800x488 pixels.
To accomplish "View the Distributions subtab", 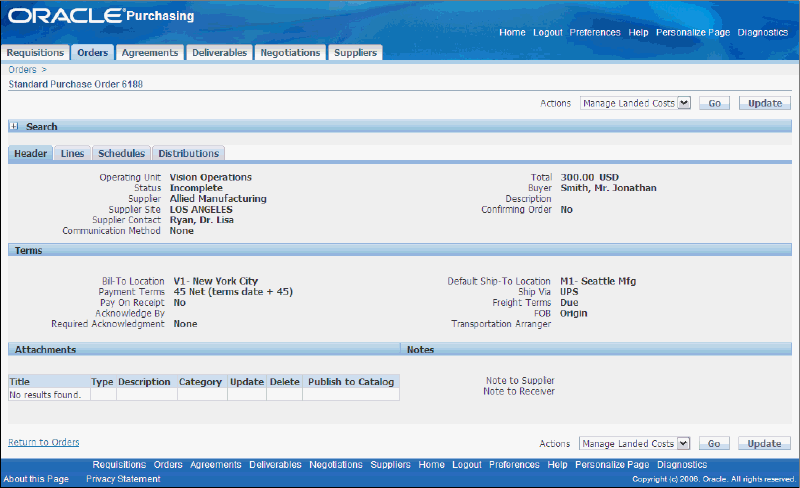I will coord(188,154).
